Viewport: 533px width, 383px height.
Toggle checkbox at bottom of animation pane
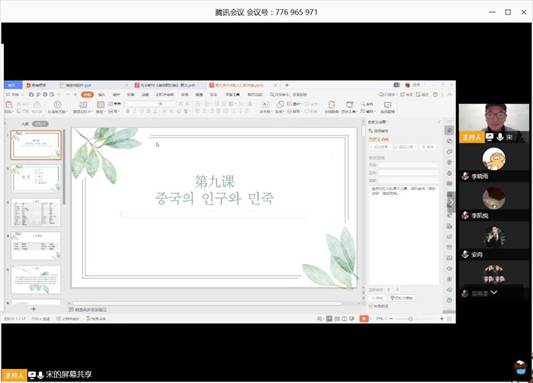click(x=371, y=306)
